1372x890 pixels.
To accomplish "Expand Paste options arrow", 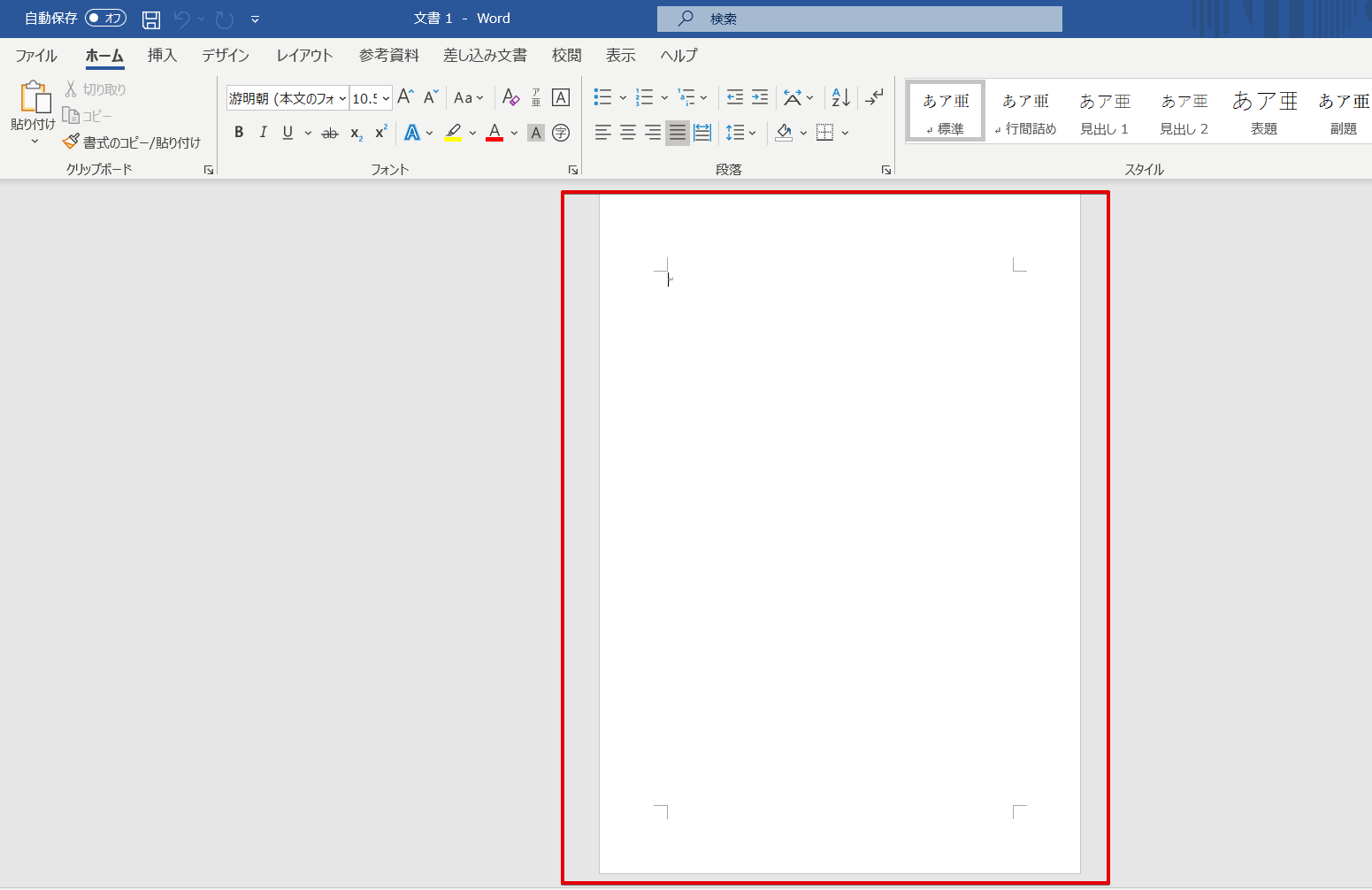I will click(x=34, y=142).
